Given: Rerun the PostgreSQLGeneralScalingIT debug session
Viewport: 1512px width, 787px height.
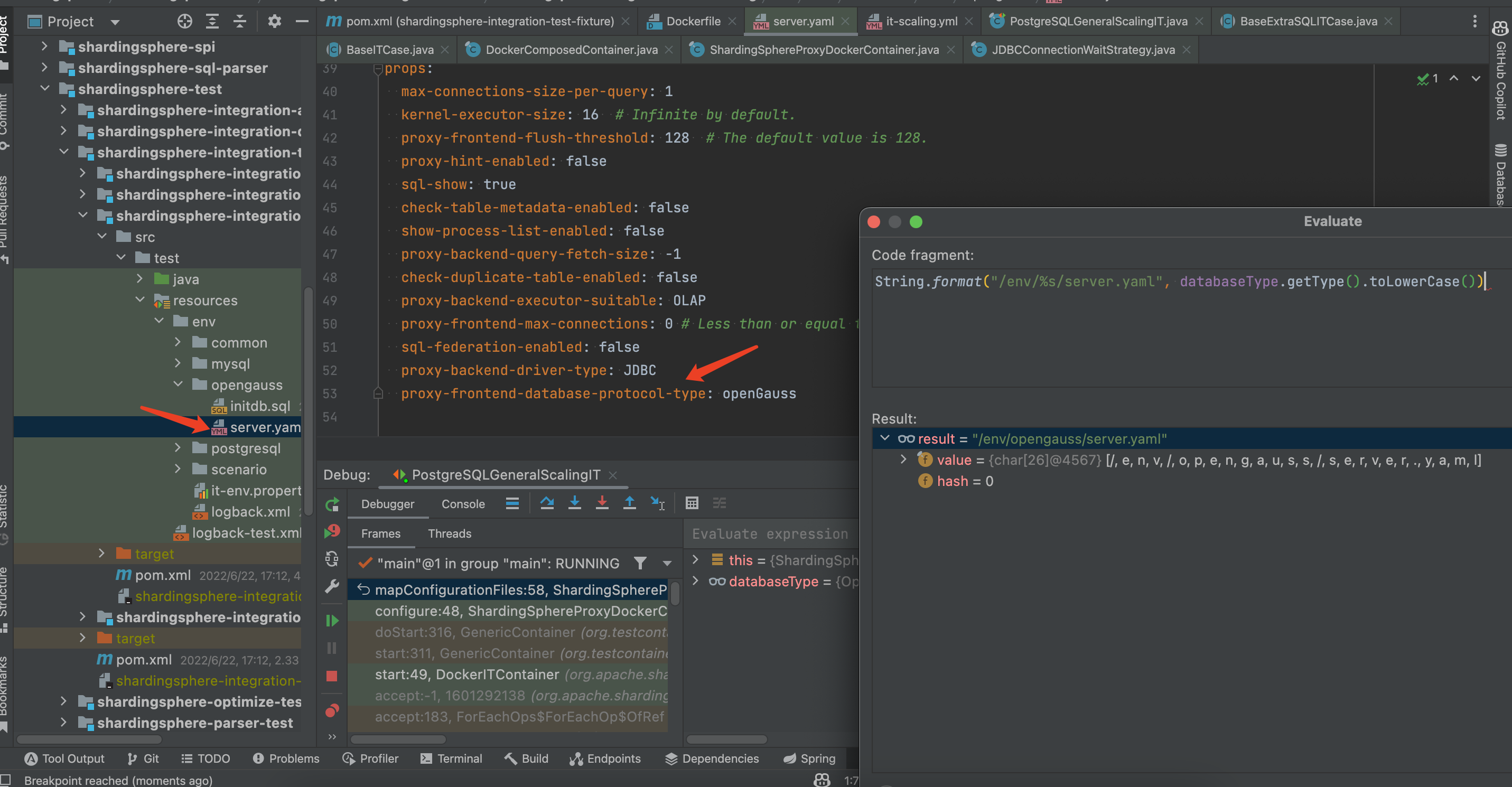Looking at the screenshot, I should [332, 503].
